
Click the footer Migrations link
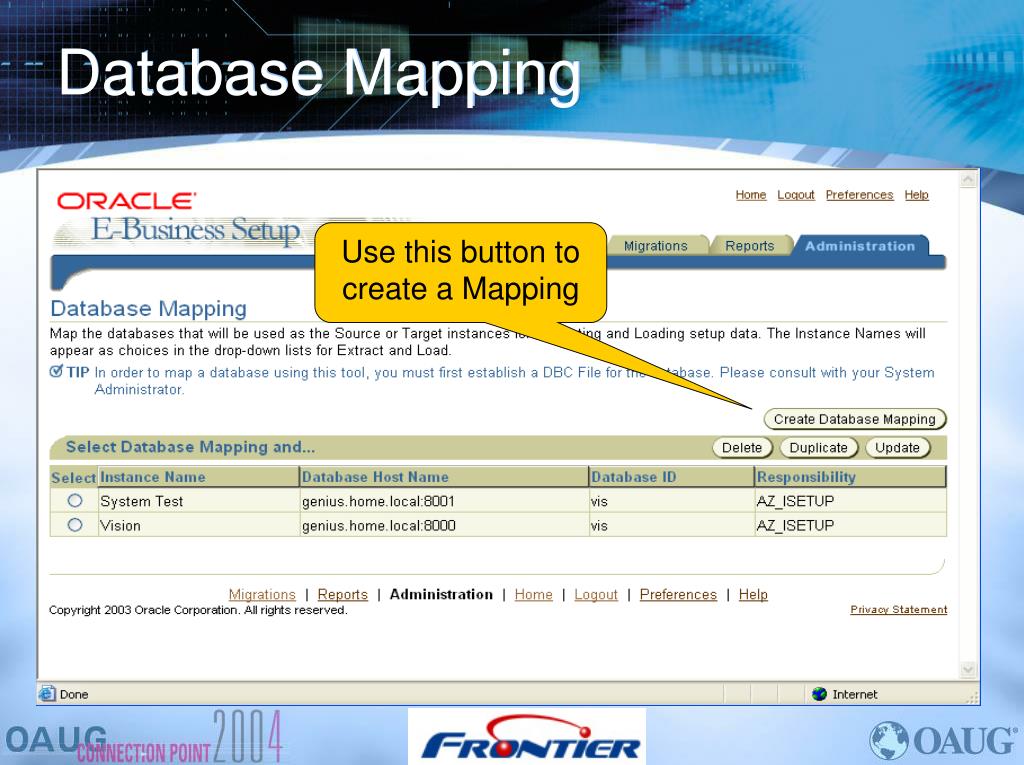click(x=262, y=594)
